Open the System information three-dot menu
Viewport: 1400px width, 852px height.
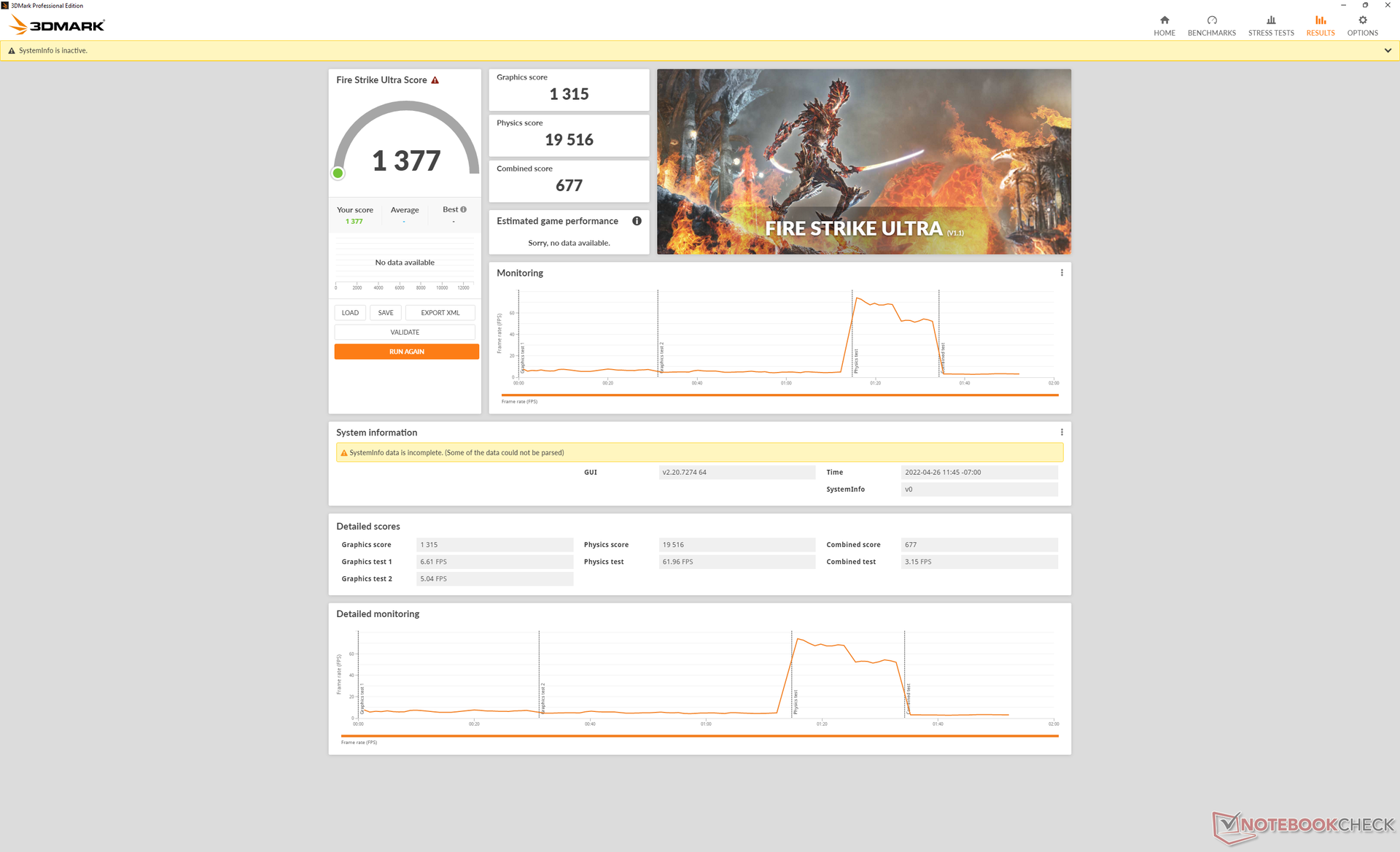coord(1061,433)
